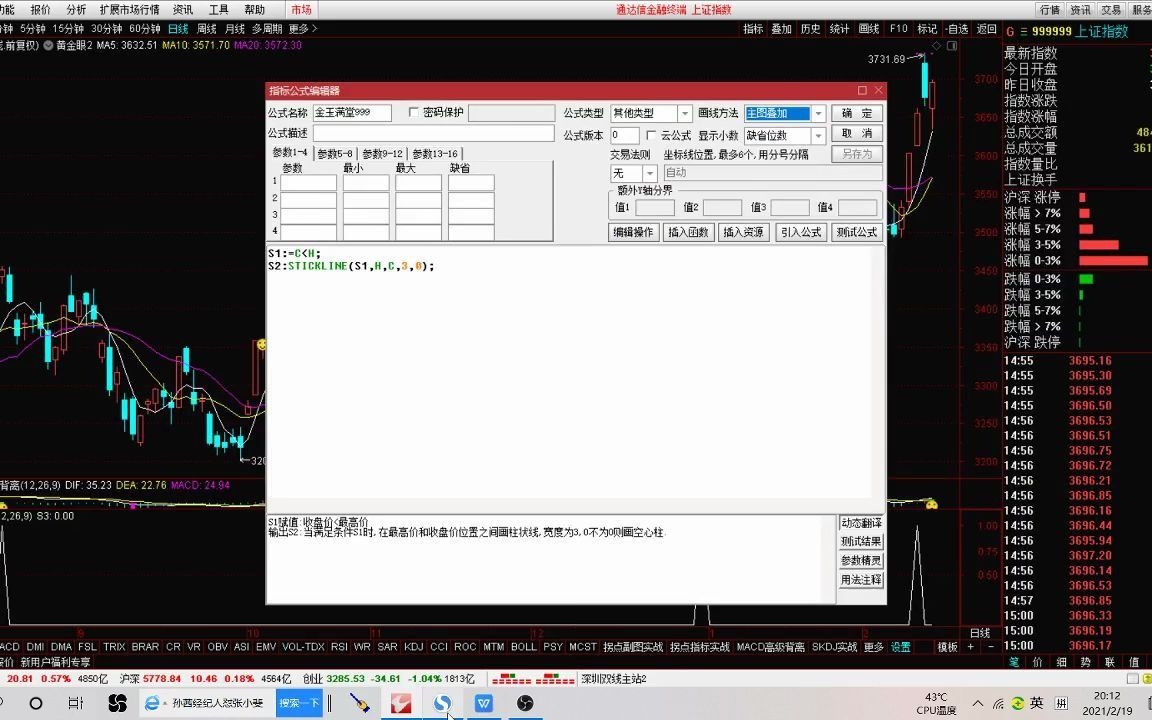
Task: Select the 标记 marker tool
Action: (x=928, y=31)
